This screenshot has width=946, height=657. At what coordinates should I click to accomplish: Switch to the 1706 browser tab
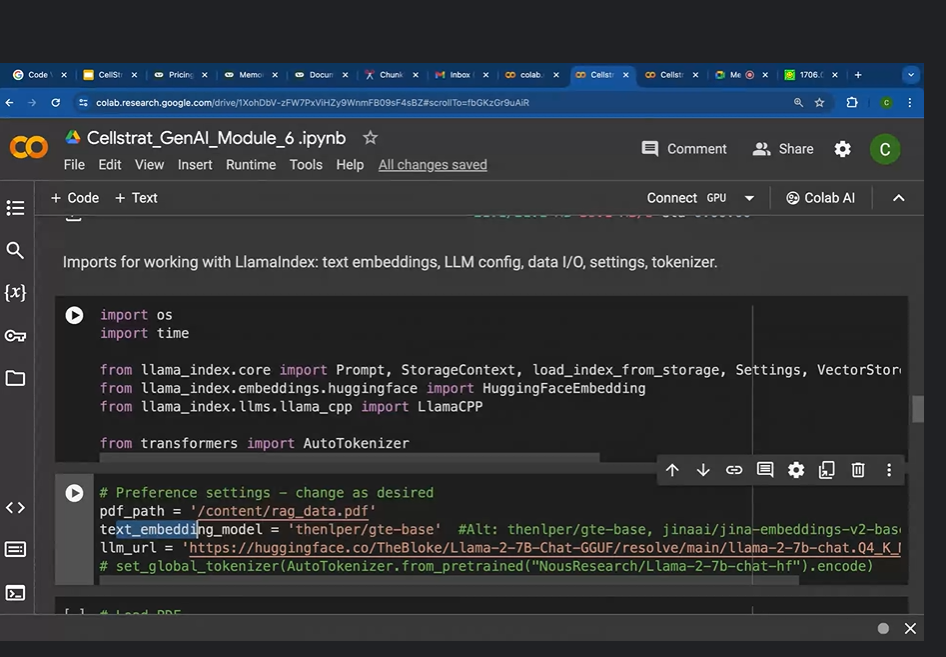pos(810,75)
